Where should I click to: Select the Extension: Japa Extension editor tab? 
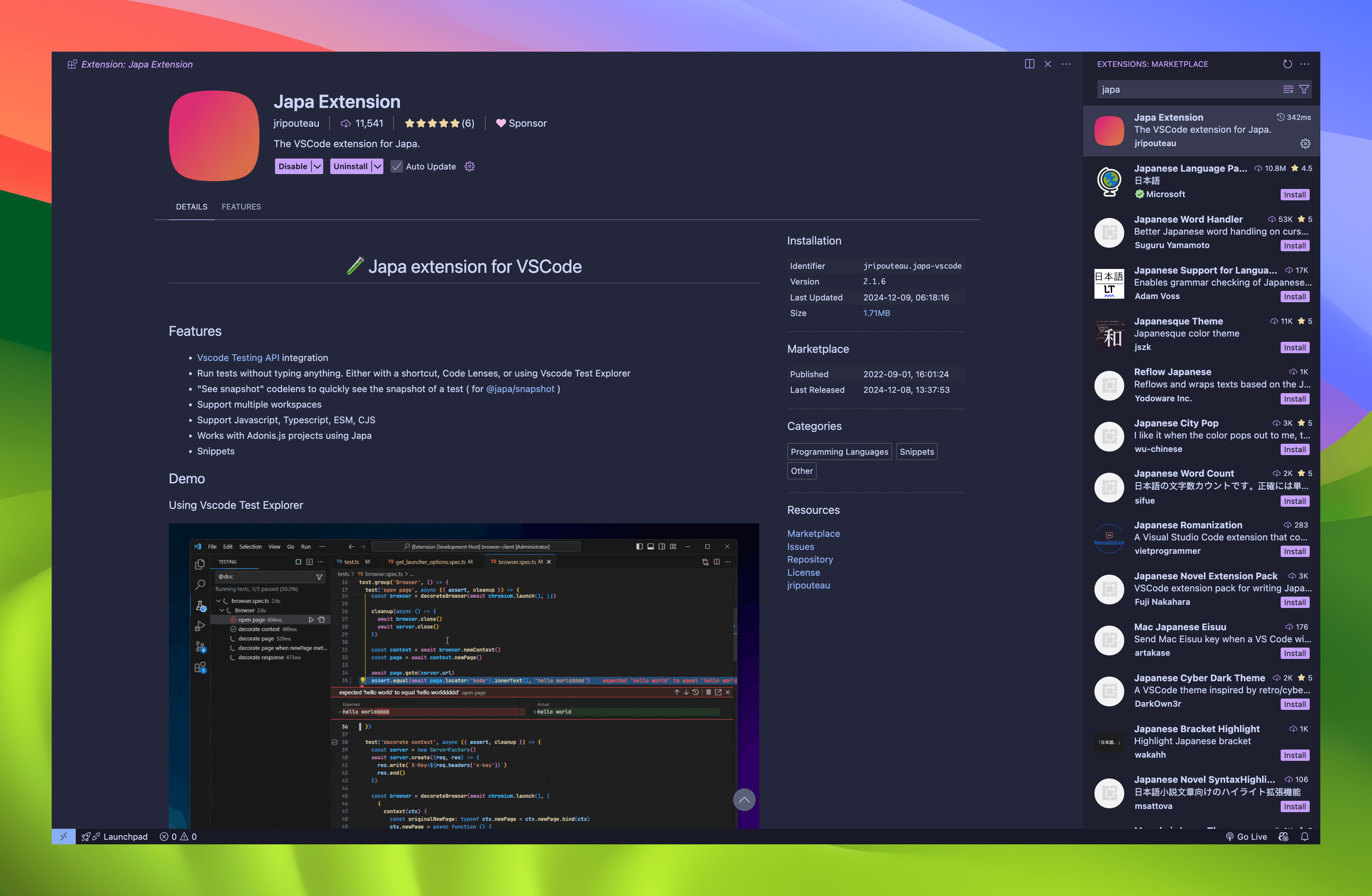(x=130, y=64)
